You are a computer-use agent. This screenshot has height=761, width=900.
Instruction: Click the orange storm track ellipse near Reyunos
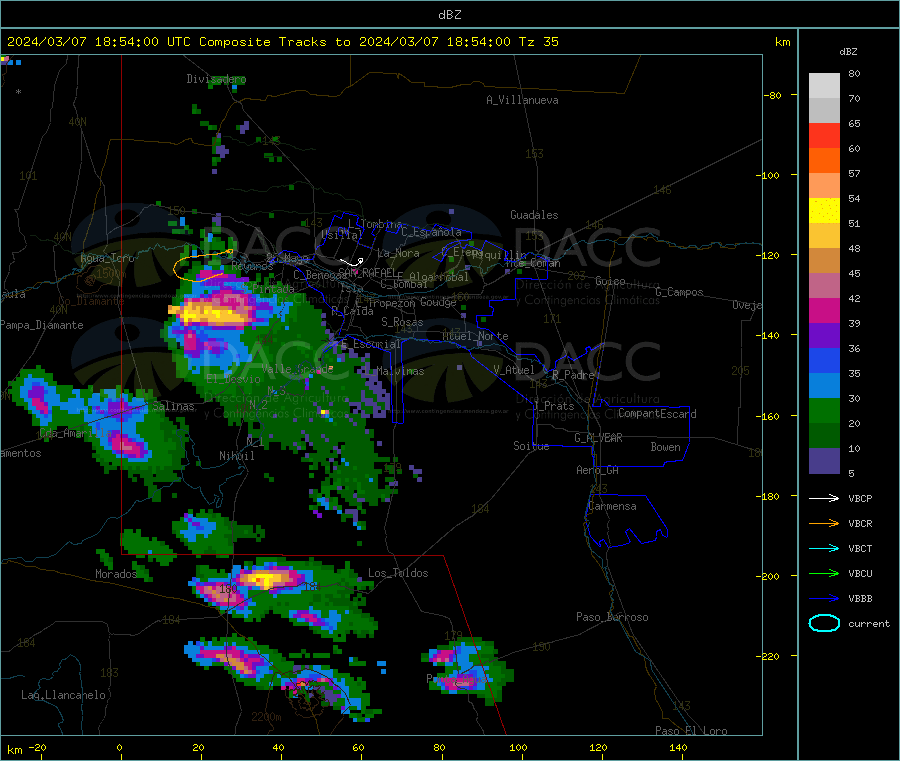pyautogui.click(x=202, y=265)
